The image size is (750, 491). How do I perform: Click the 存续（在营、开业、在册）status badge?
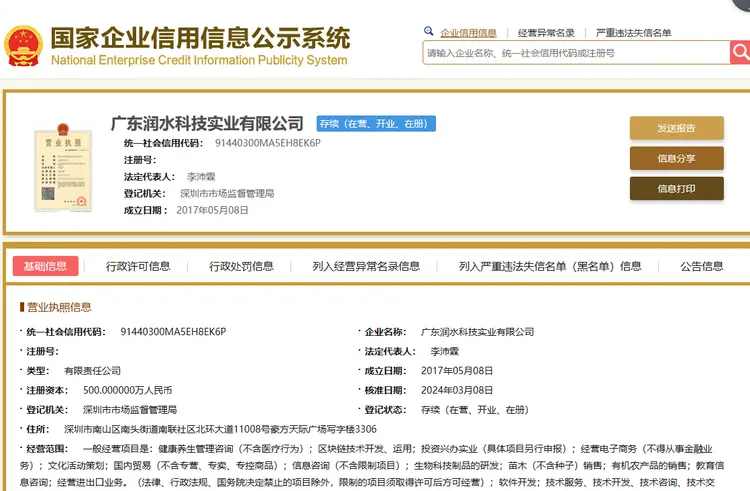pos(375,124)
